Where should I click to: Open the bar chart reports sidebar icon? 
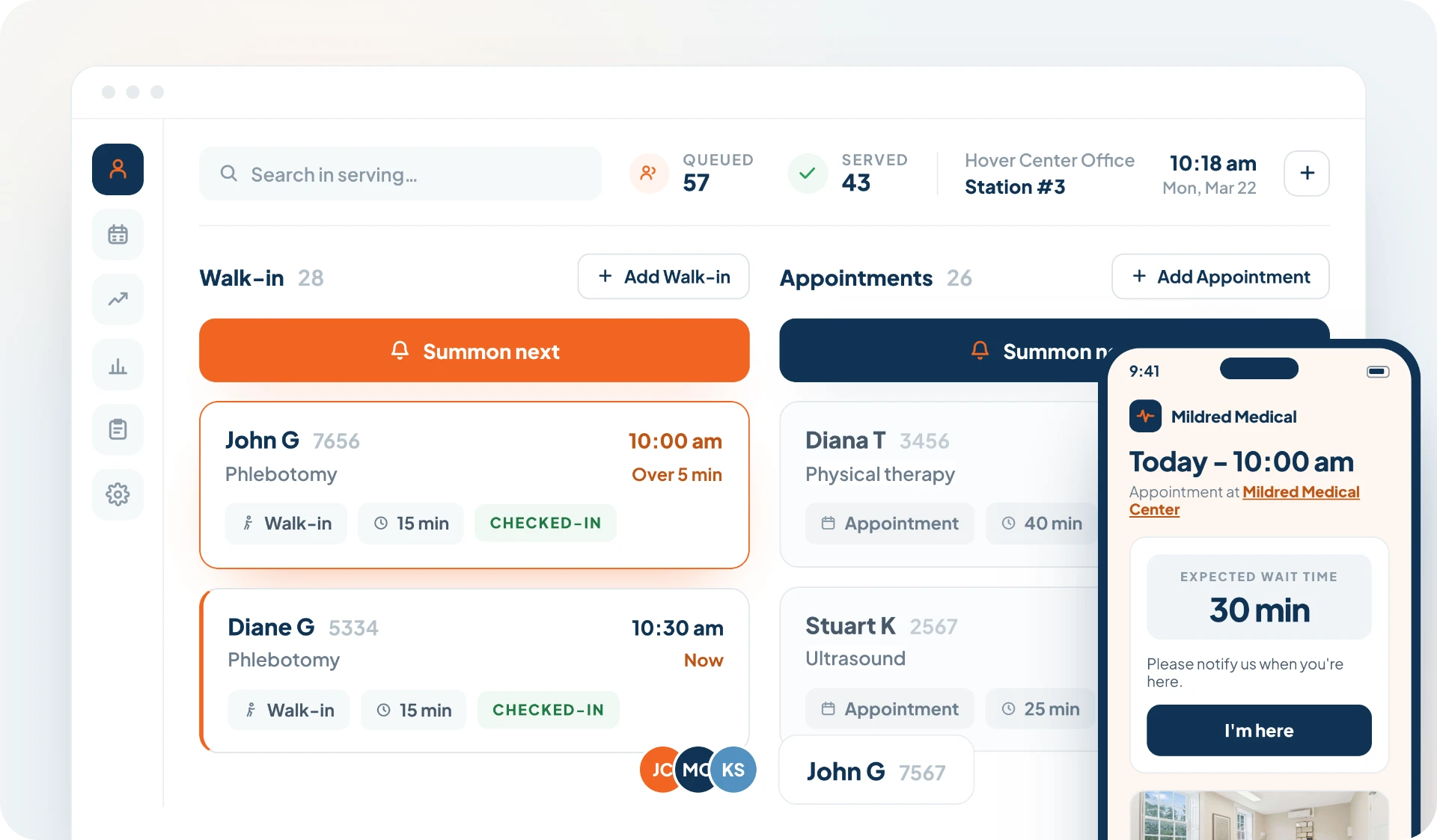click(118, 364)
